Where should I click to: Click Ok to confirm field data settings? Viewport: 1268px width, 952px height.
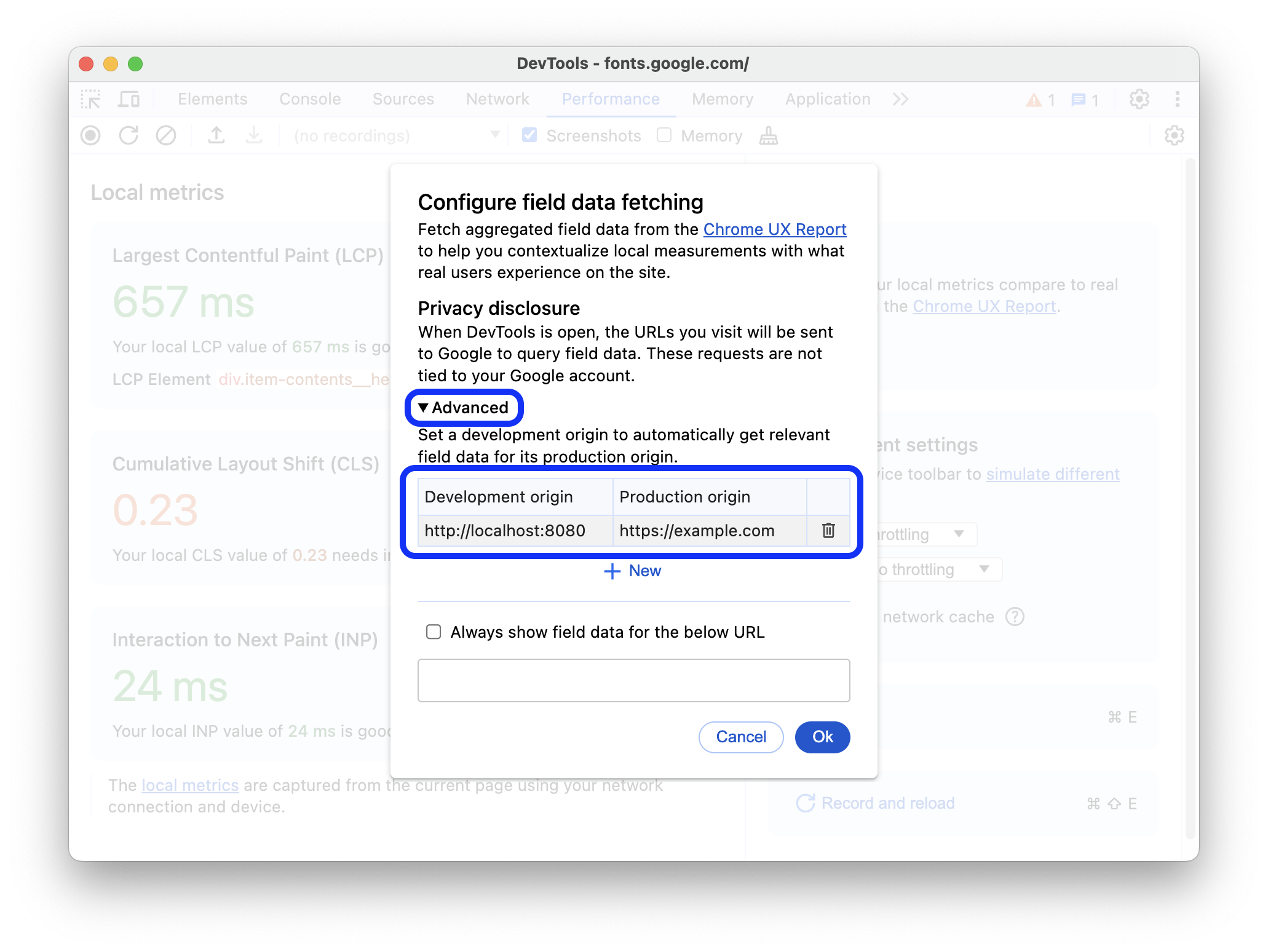coord(822,737)
